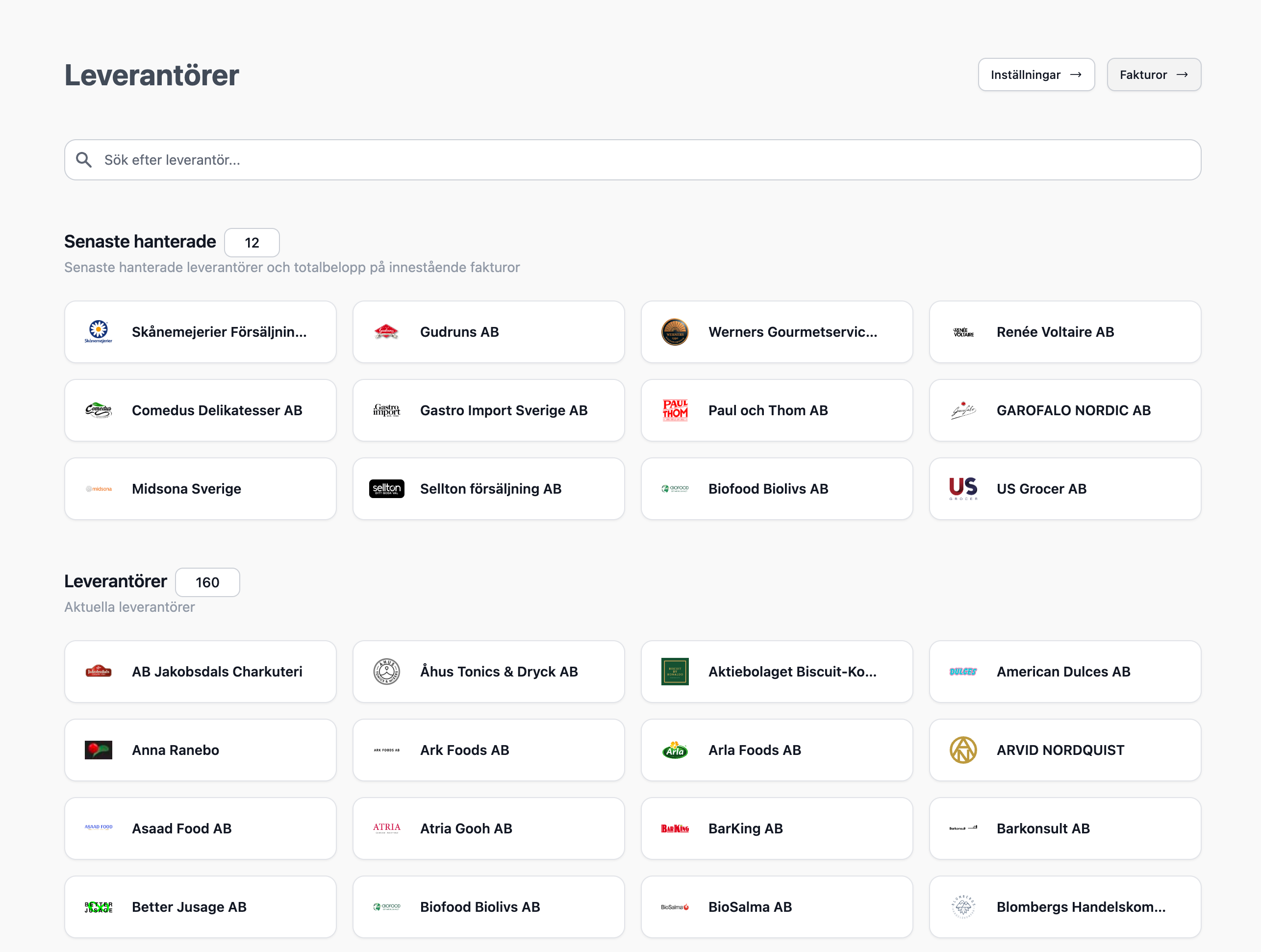The width and height of the screenshot is (1261, 952).
Task: Select AB Jakobsdals Charkuteri
Action: [201, 672]
